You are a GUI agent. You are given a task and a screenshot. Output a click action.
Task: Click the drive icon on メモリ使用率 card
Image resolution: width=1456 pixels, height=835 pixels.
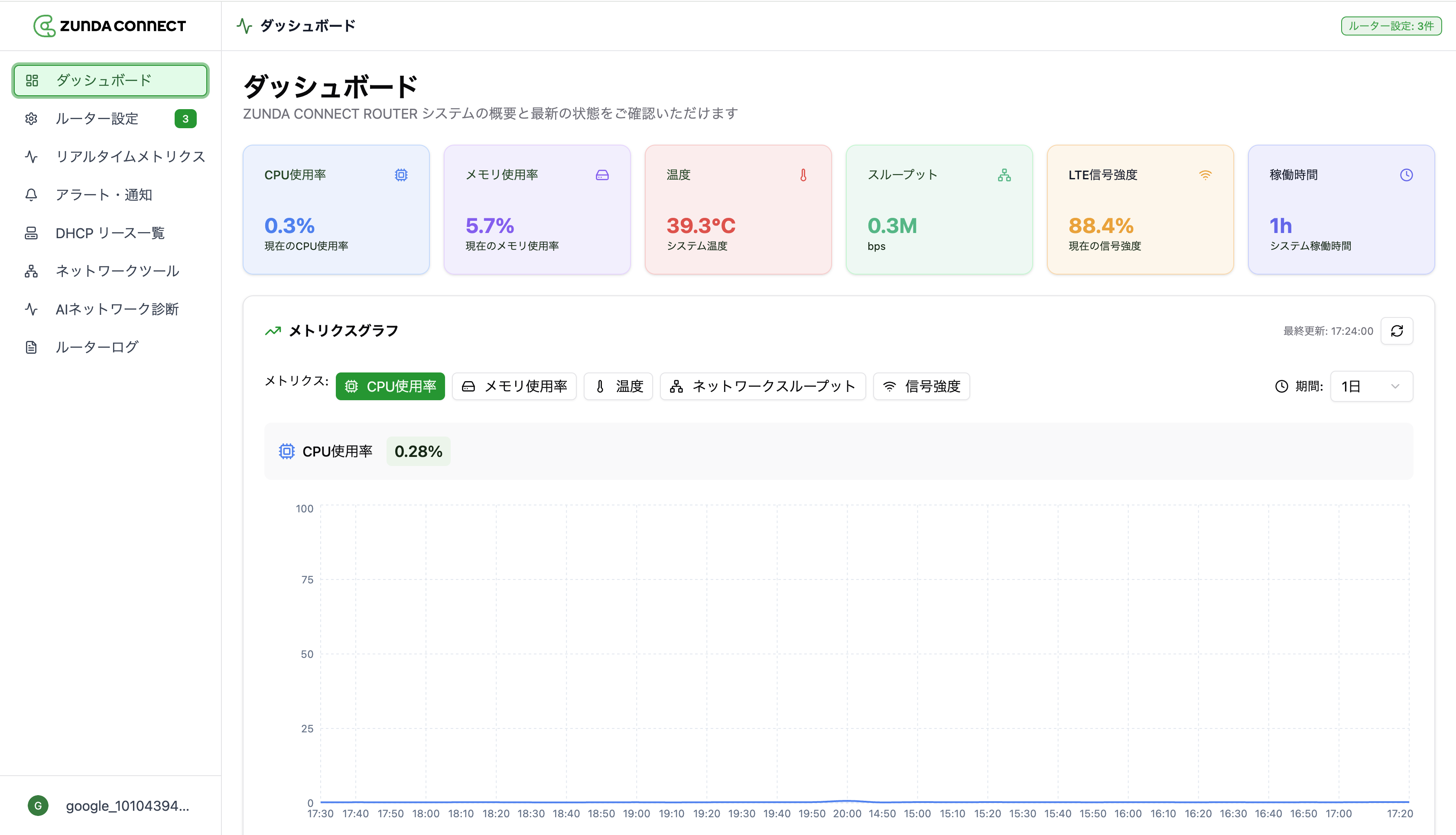pos(602,175)
